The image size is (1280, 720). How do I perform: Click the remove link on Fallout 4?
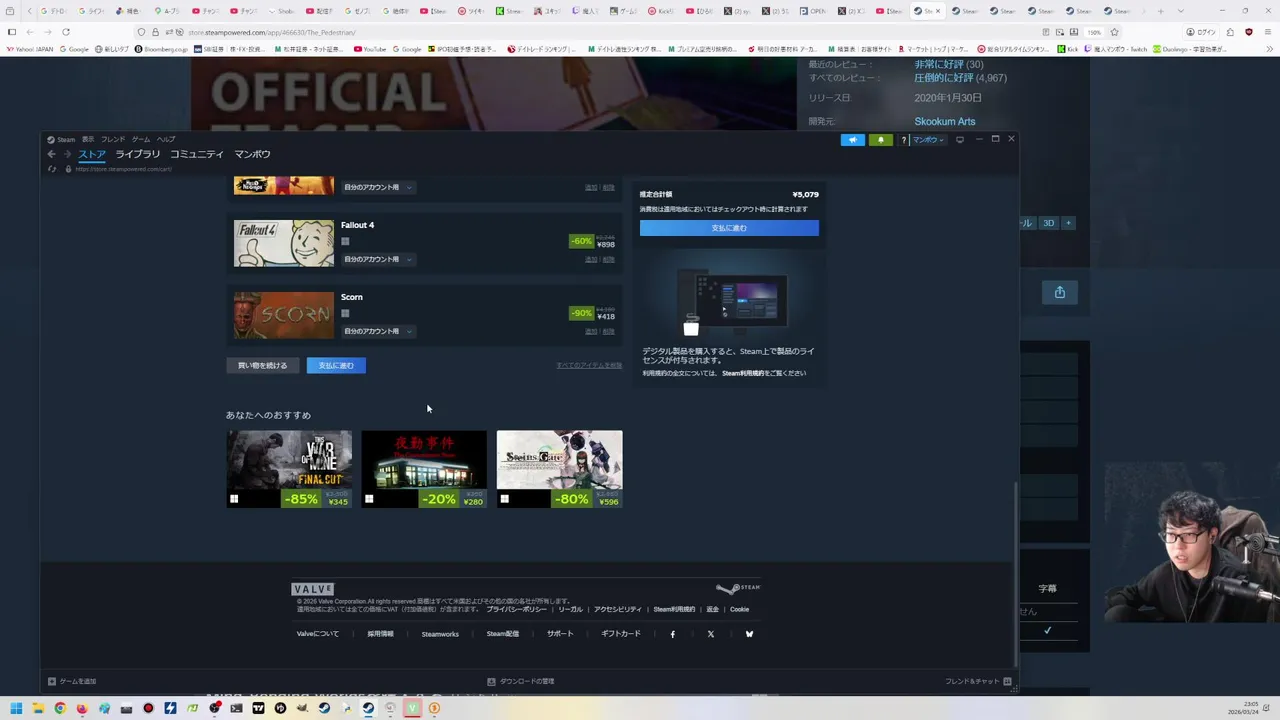click(x=609, y=260)
